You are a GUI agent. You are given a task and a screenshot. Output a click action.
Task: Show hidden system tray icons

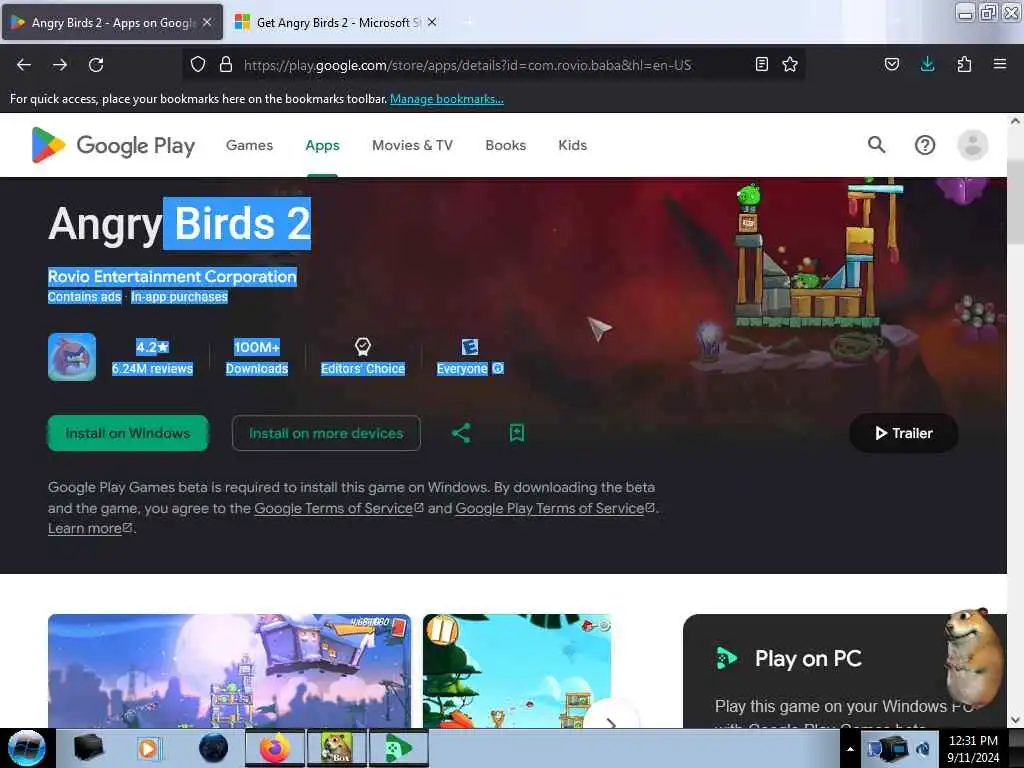tap(850, 749)
